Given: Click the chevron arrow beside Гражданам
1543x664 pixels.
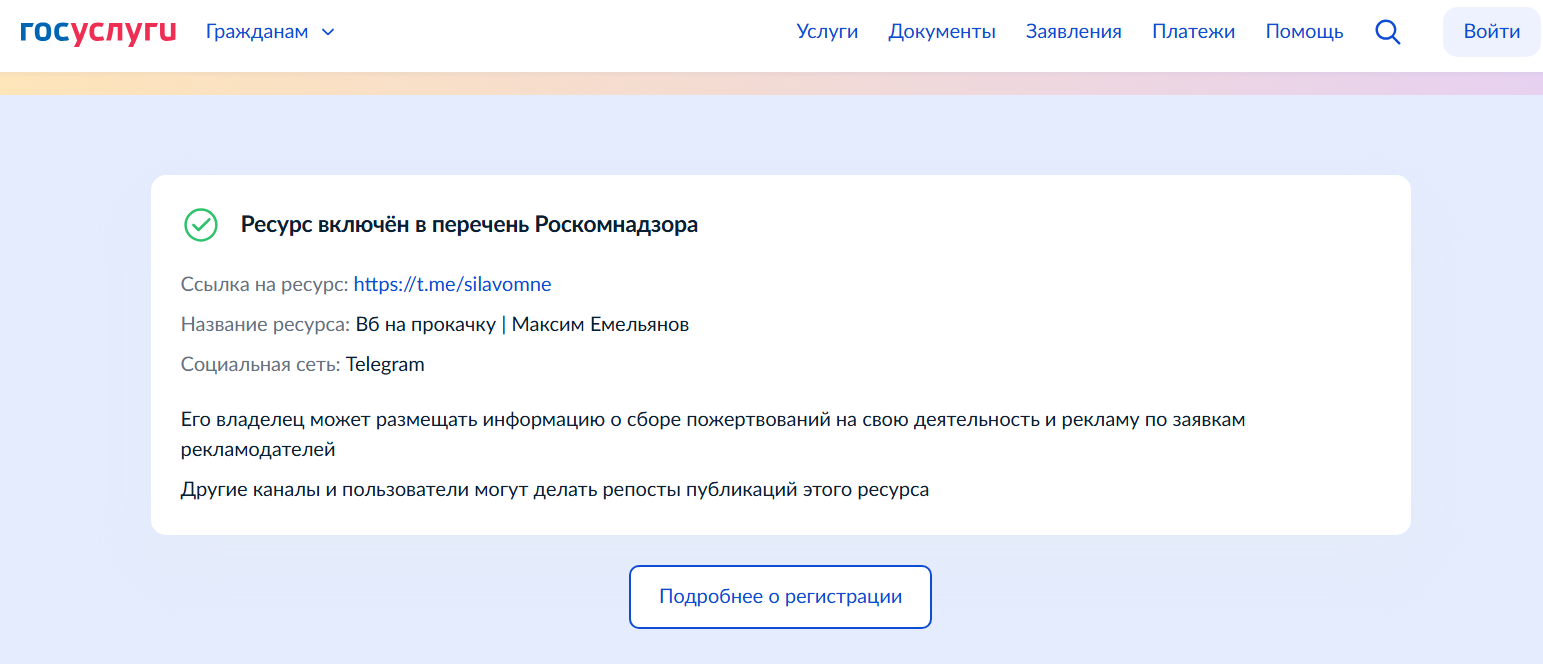Looking at the screenshot, I should (328, 32).
